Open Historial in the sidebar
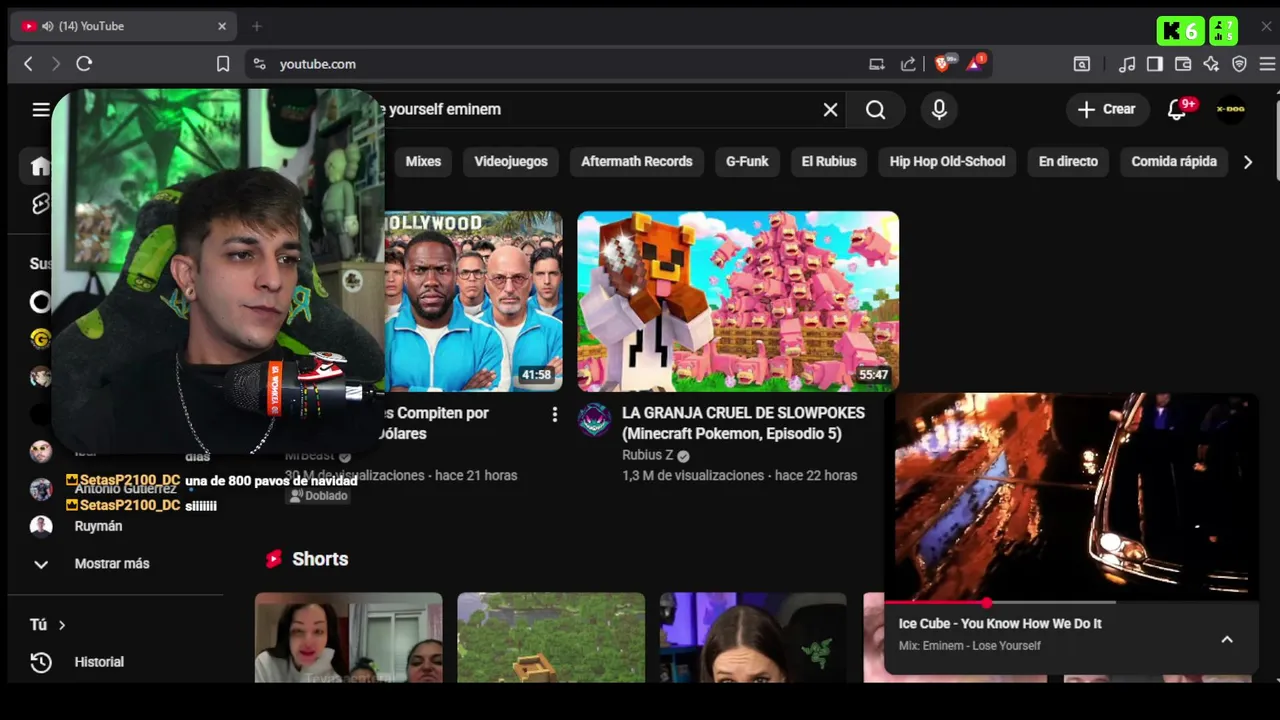This screenshot has width=1280, height=720. [x=99, y=662]
